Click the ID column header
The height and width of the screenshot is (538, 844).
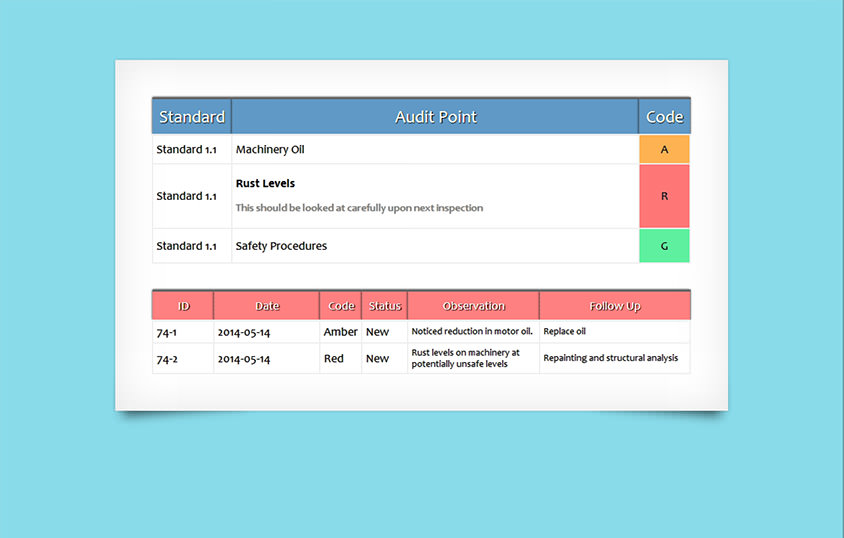pyautogui.click(x=183, y=306)
